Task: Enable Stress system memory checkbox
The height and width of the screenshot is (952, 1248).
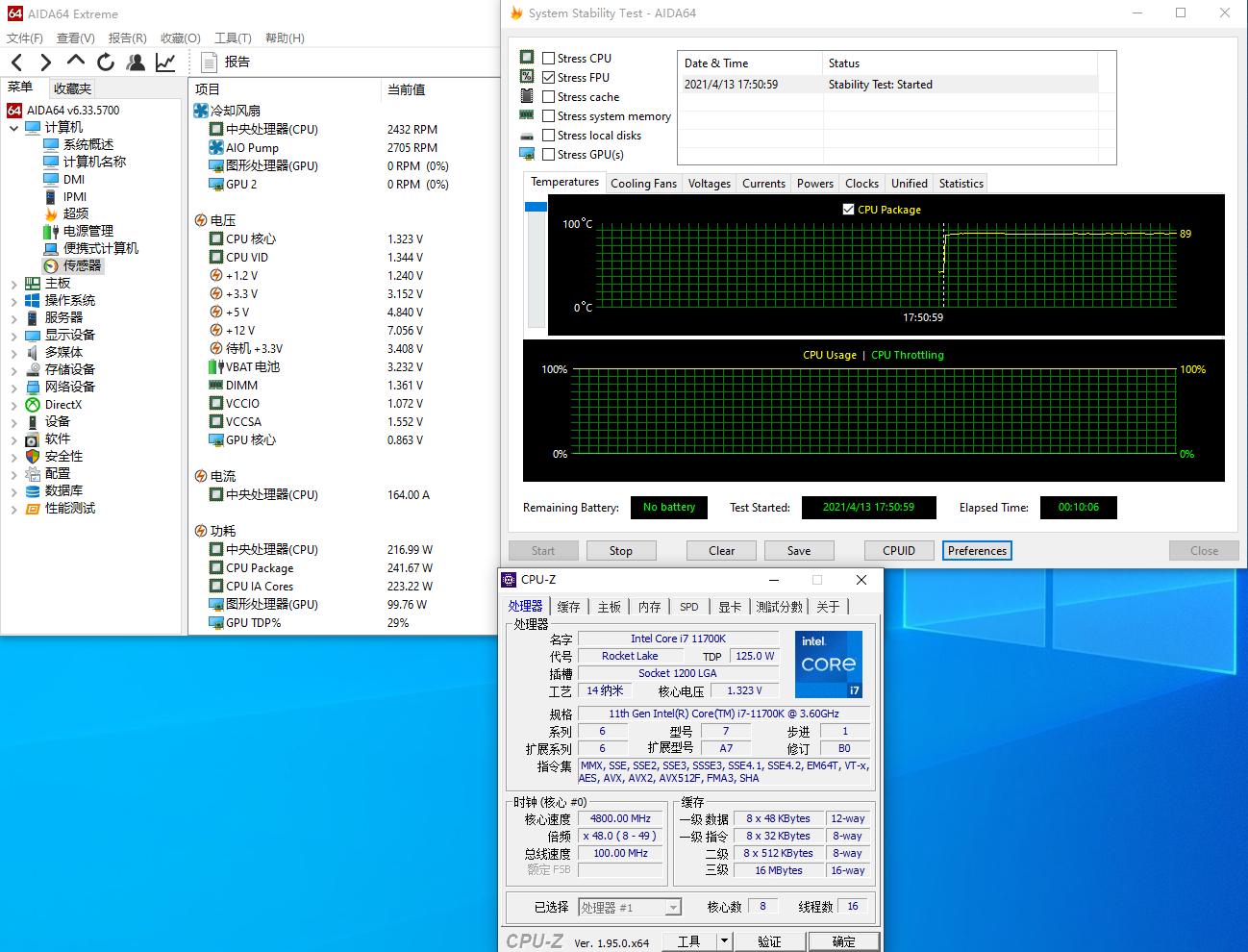Action: (x=548, y=116)
